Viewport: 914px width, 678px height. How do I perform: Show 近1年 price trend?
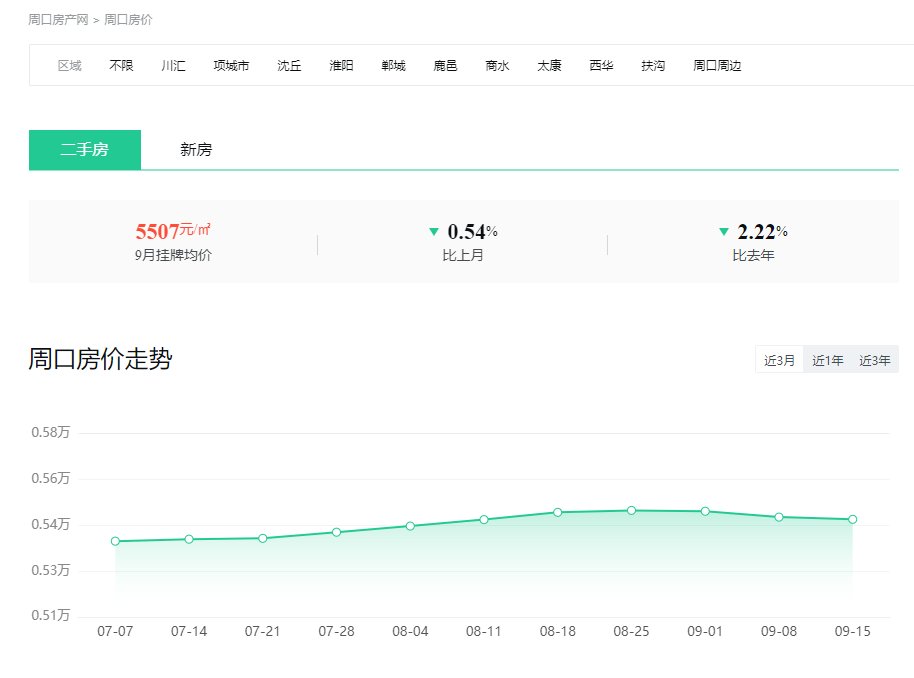[828, 360]
